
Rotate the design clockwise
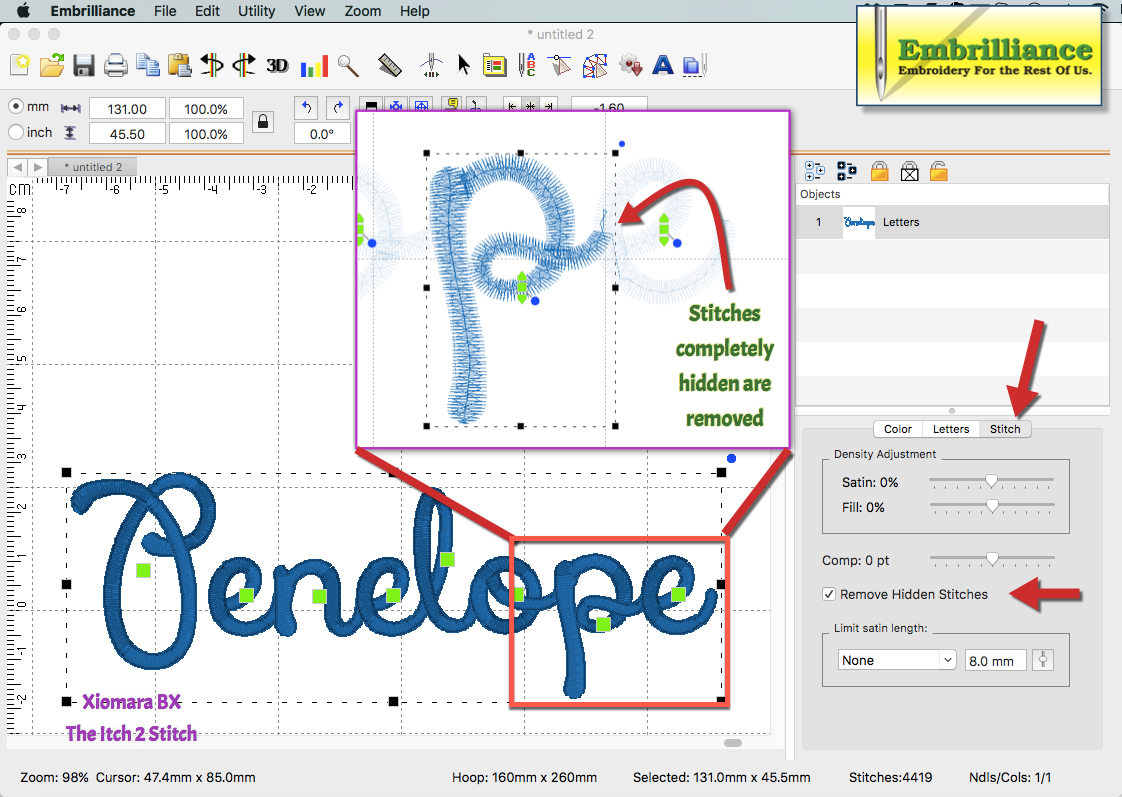[338, 108]
